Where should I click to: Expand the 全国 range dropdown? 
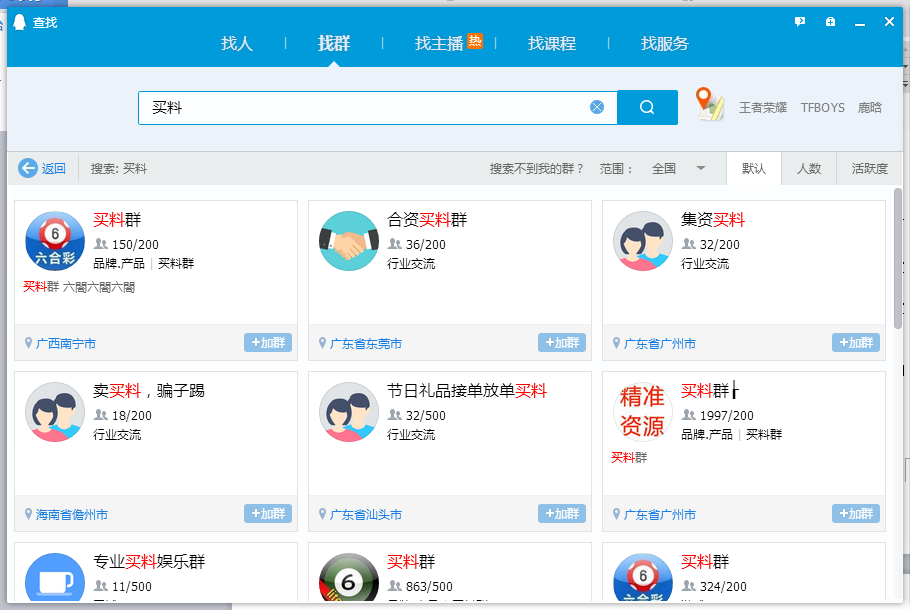tap(701, 168)
